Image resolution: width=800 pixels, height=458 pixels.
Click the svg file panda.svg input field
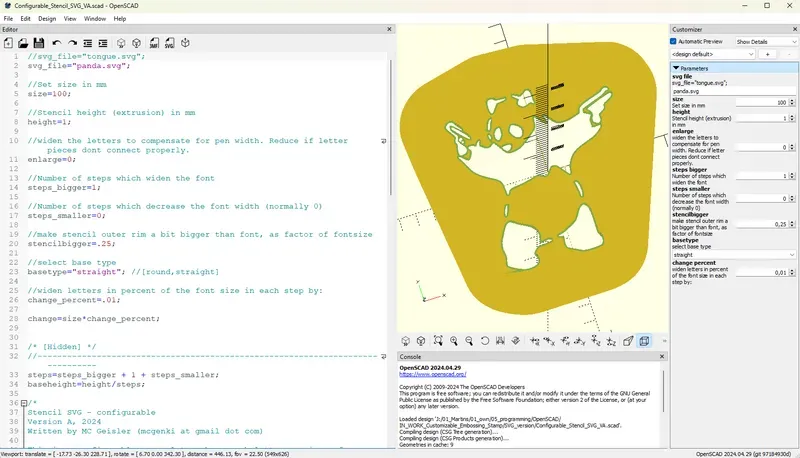point(733,90)
